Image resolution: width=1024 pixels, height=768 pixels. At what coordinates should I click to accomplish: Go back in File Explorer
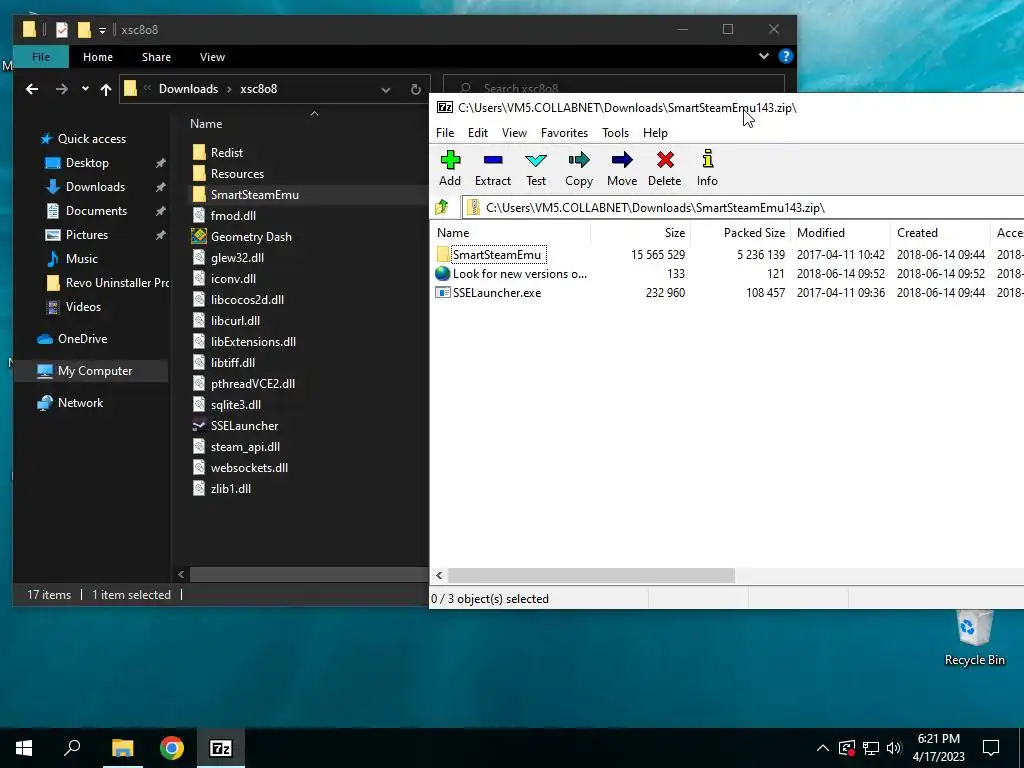32,89
